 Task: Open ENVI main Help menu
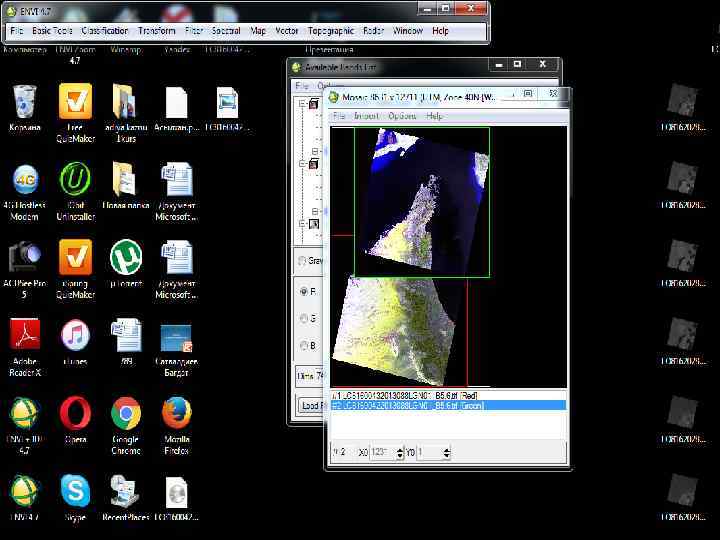point(440,31)
